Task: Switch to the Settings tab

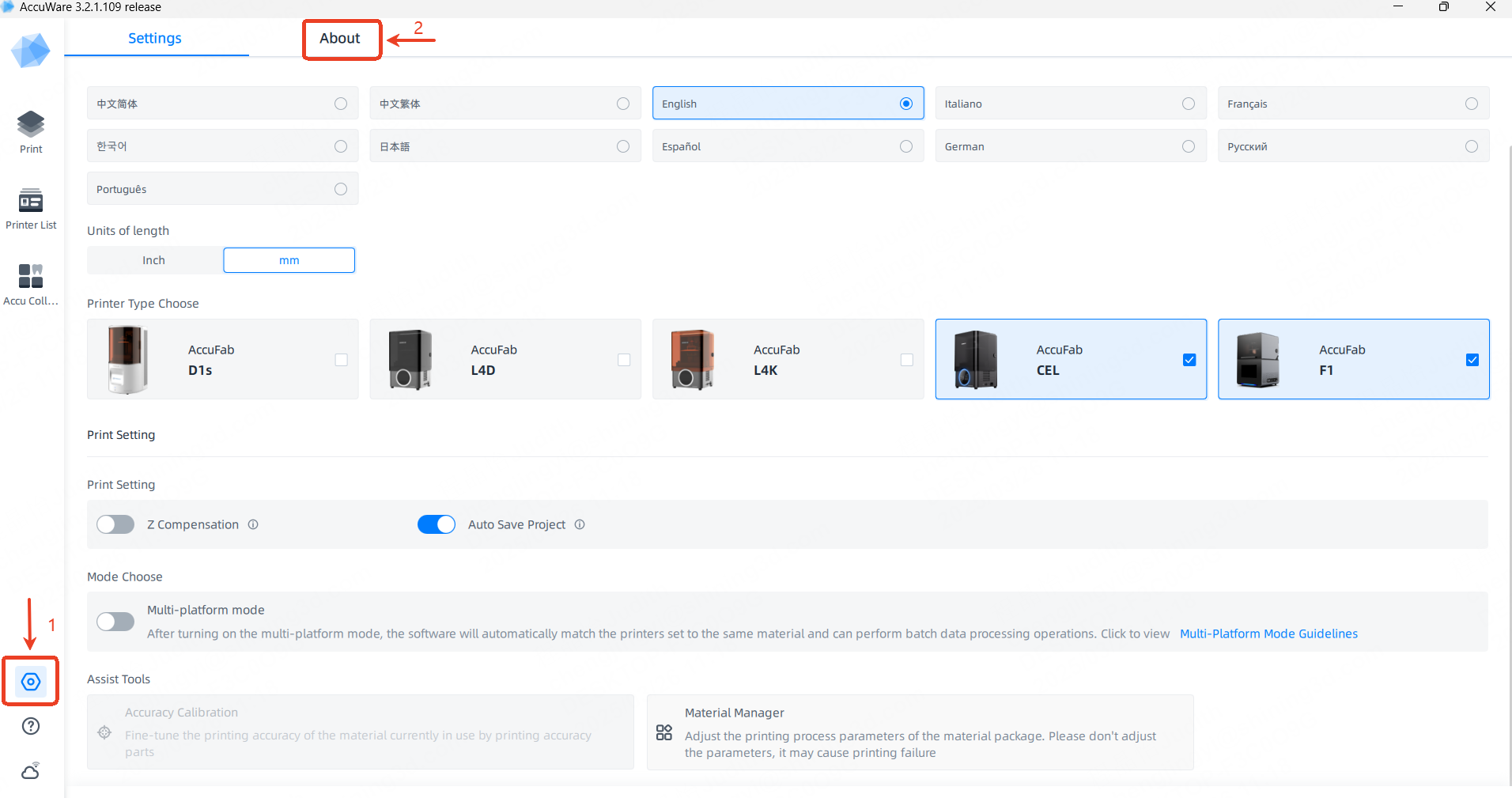Action: pyautogui.click(x=155, y=38)
